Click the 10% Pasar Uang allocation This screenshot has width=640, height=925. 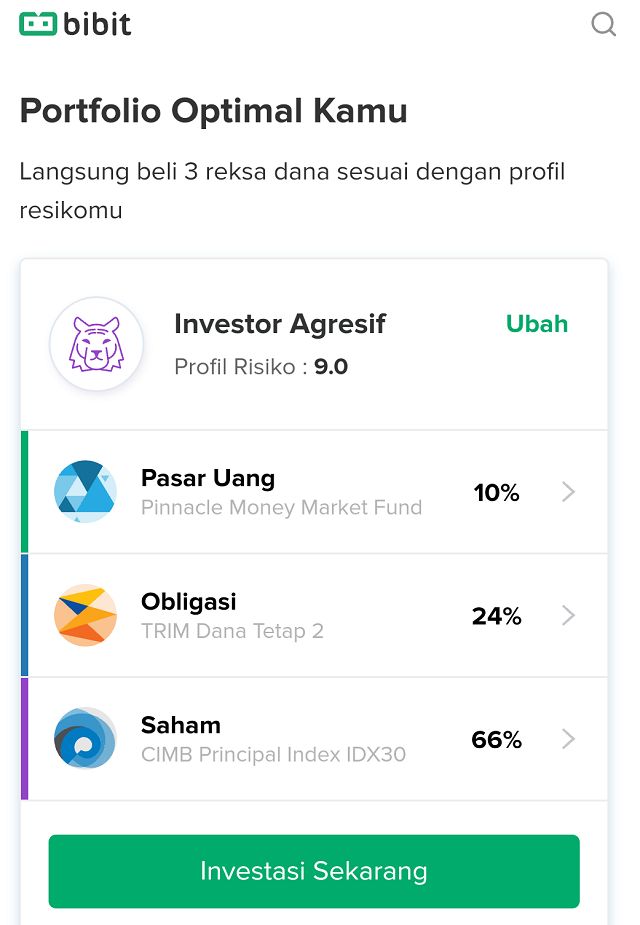coord(497,493)
